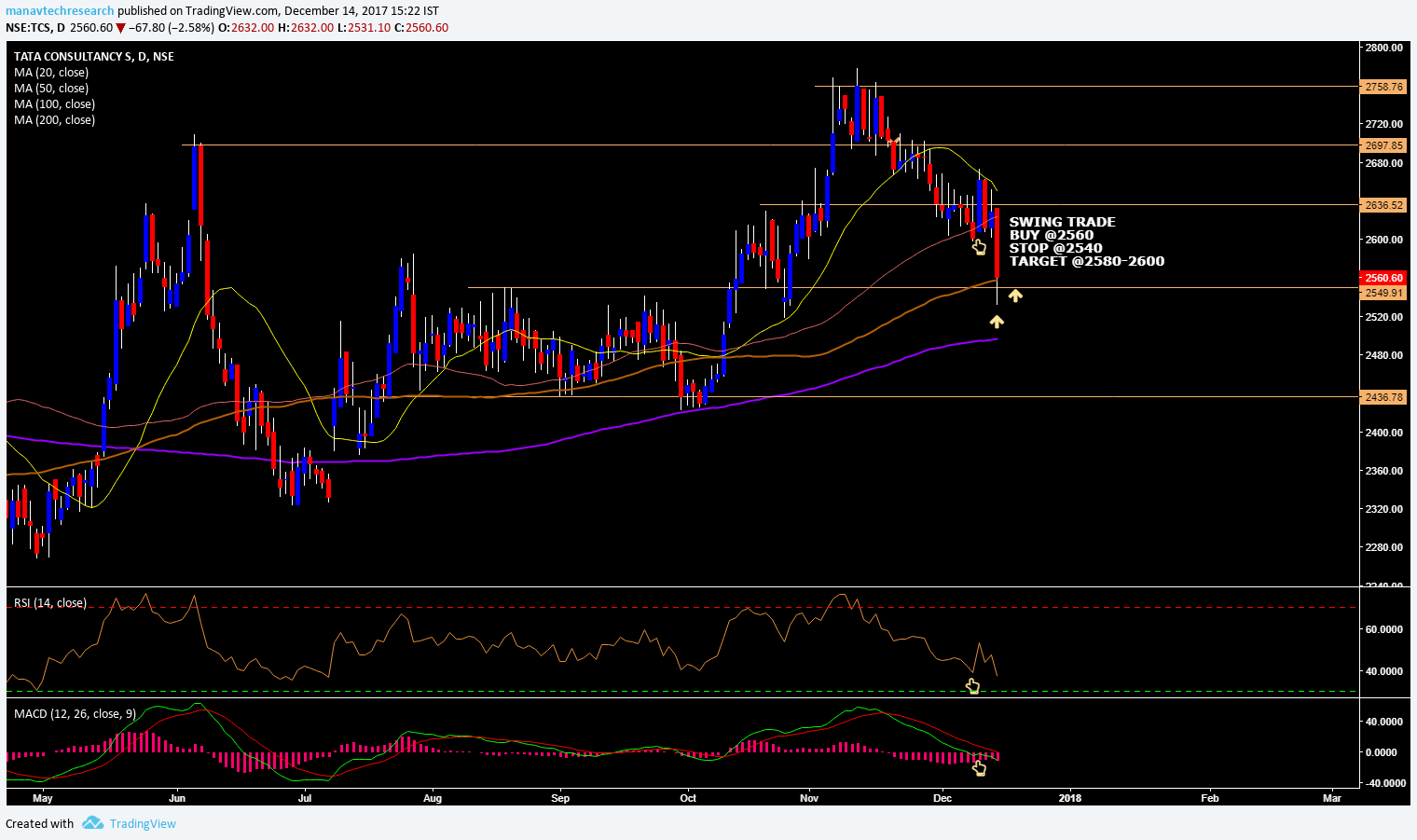The width and height of the screenshot is (1417, 840).
Task: Click the May label on the time axis
Action: (43, 798)
